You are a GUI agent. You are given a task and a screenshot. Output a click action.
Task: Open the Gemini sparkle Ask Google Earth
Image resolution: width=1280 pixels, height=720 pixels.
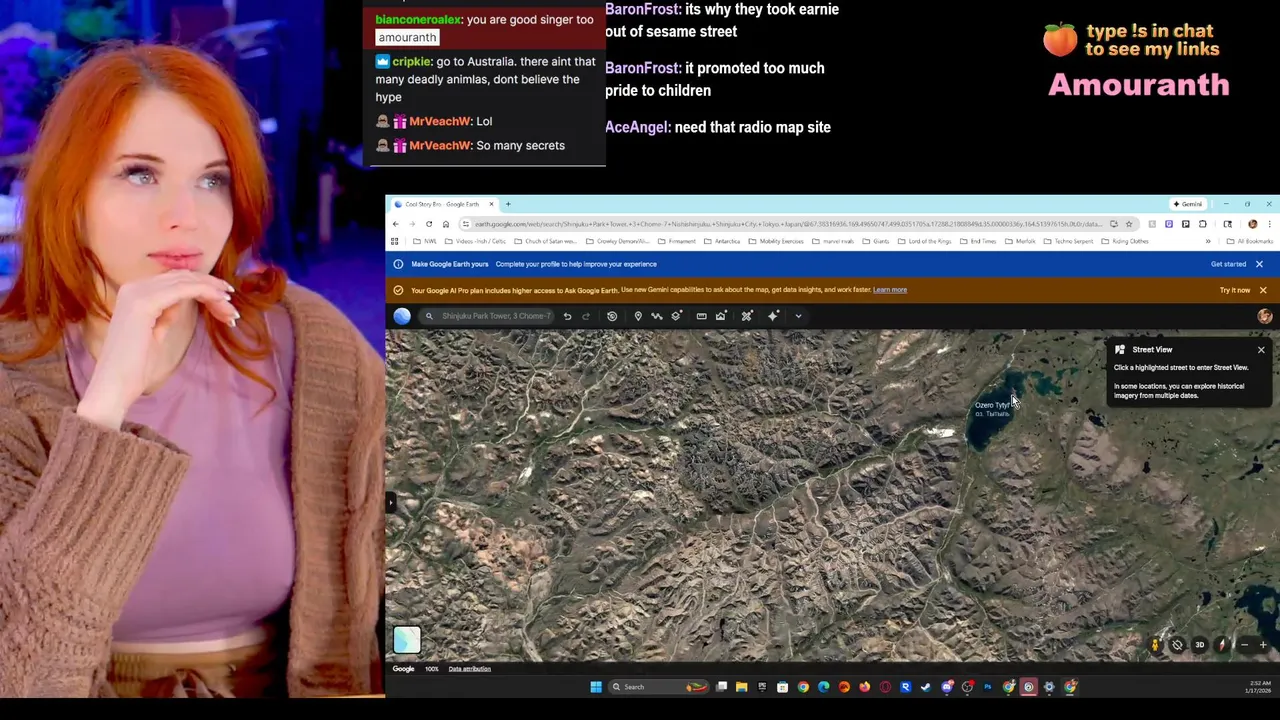(x=773, y=316)
